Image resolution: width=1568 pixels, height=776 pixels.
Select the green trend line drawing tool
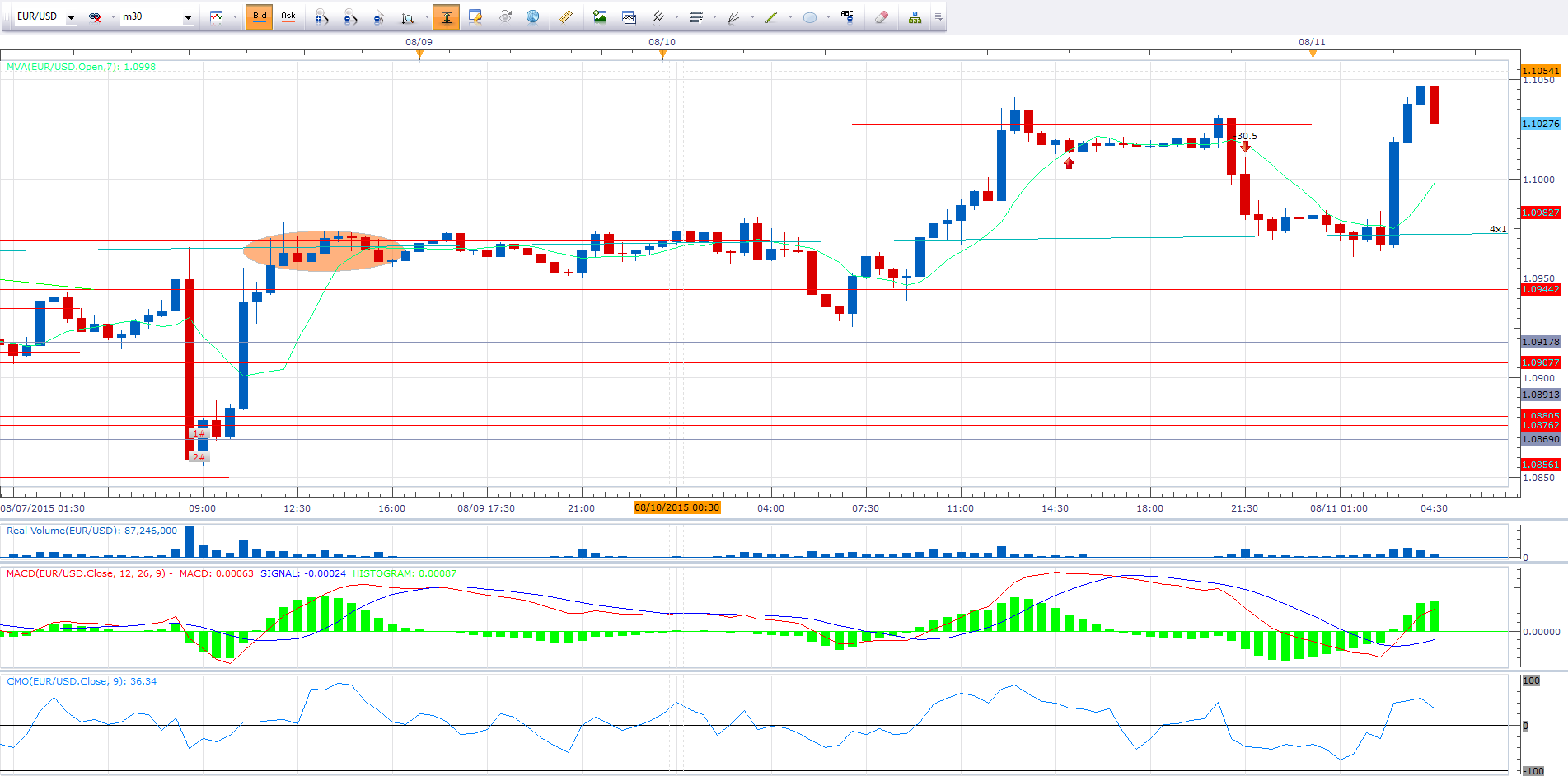point(771,16)
